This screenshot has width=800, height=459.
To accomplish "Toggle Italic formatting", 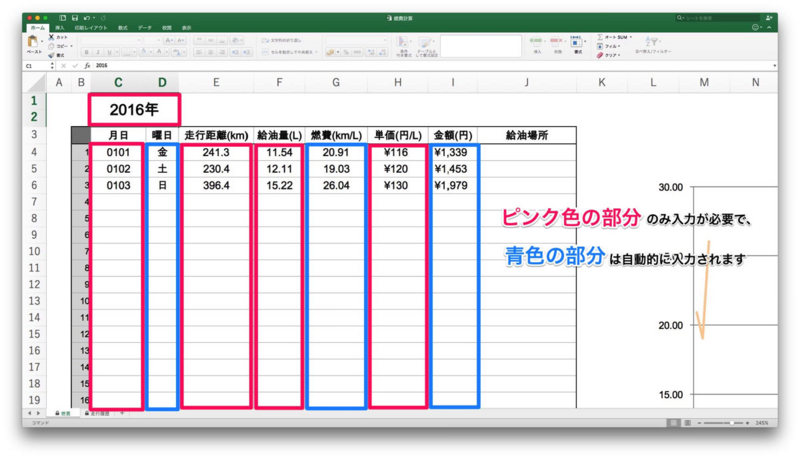I will 97,52.
